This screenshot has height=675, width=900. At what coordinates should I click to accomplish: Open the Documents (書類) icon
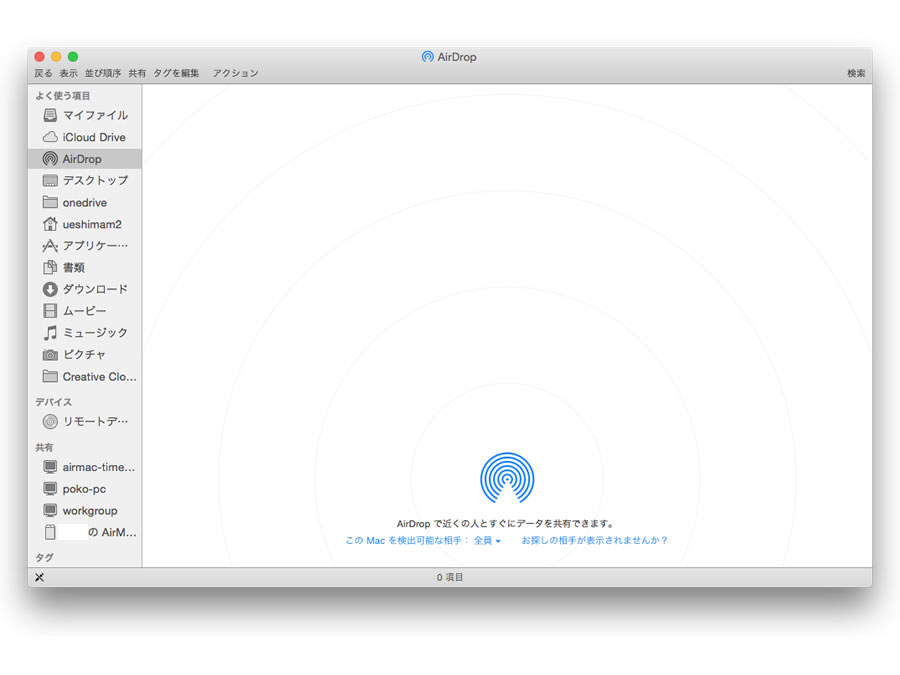[x=50, y=267]
